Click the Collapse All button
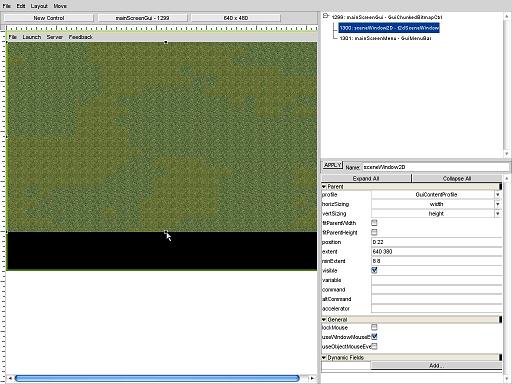The height and width of the screenshot is (384, 512). [x=457, y=178]
